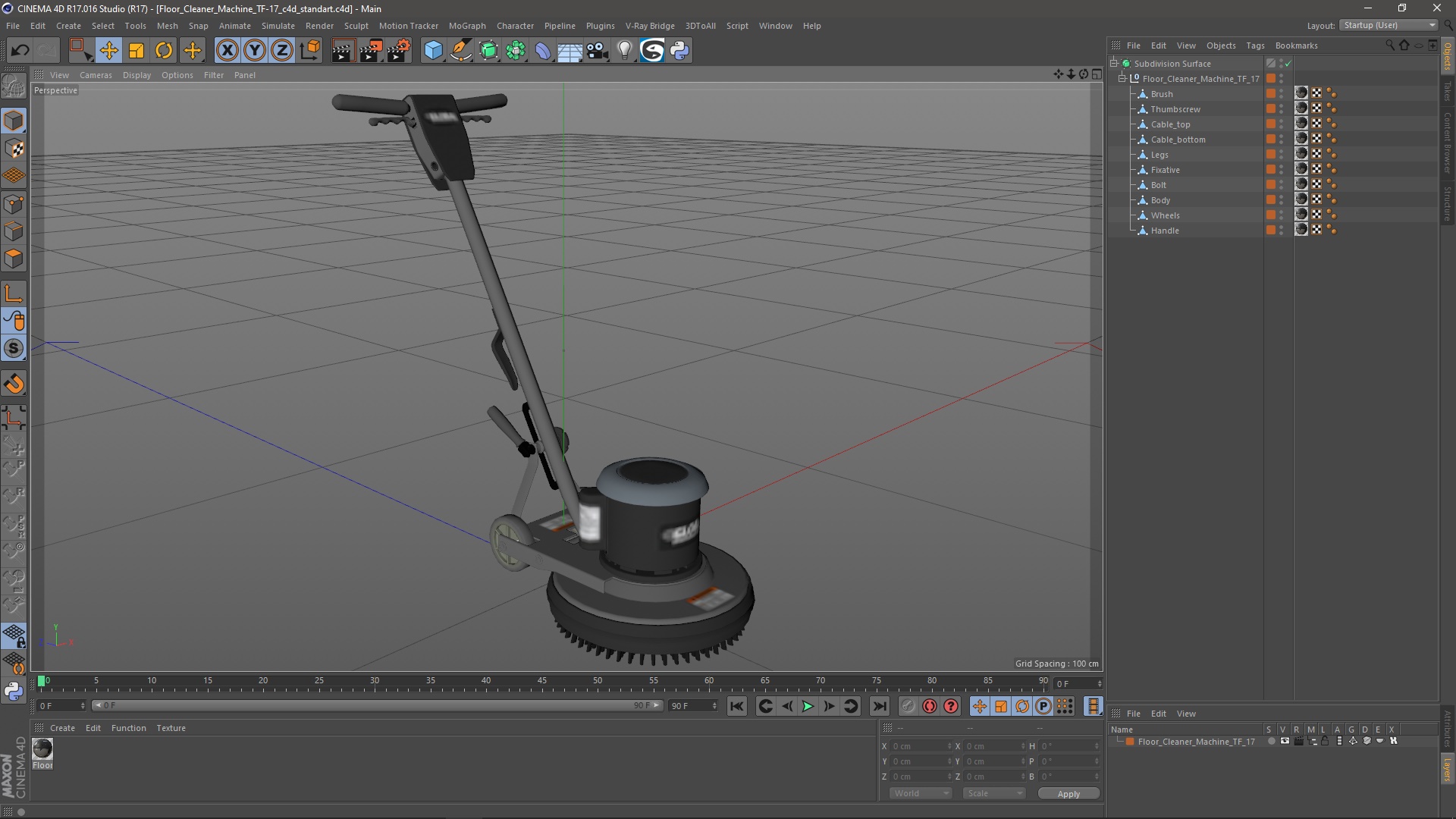The image size is (1456, 819).
Task: Open the Light object icon
Action: [624, 51]
